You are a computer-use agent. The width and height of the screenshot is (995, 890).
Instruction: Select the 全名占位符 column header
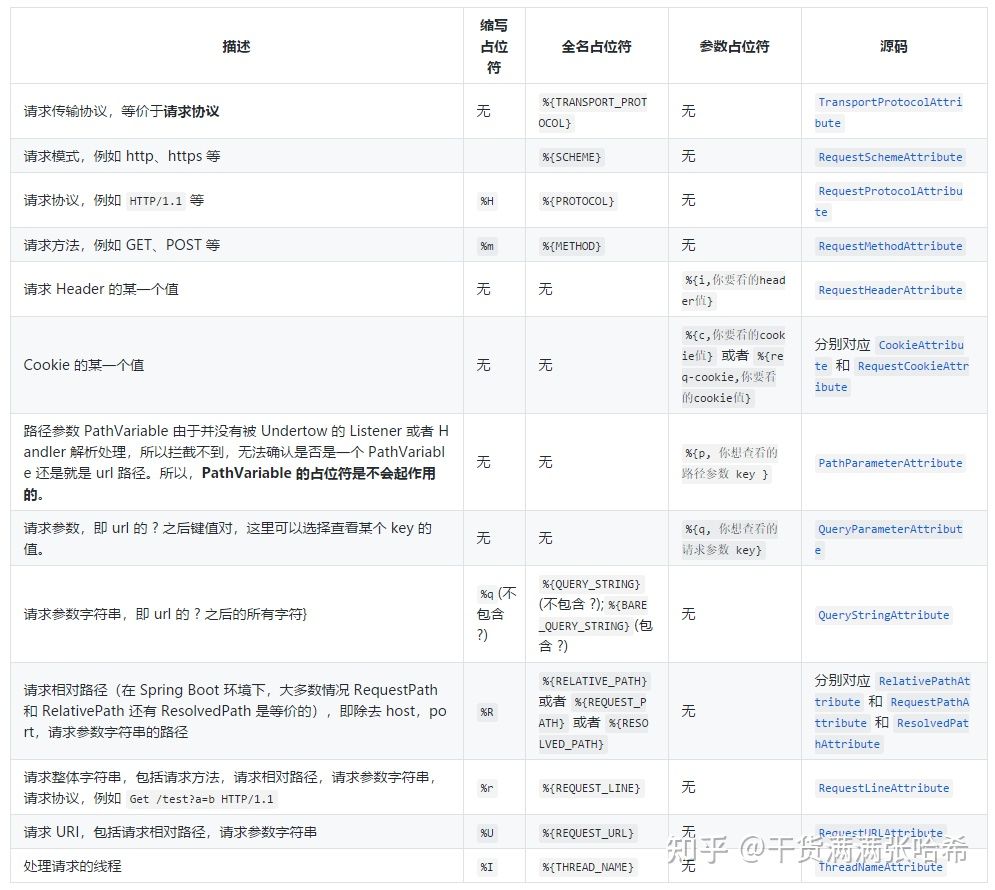pyautogui.click(x=596, y=46)
